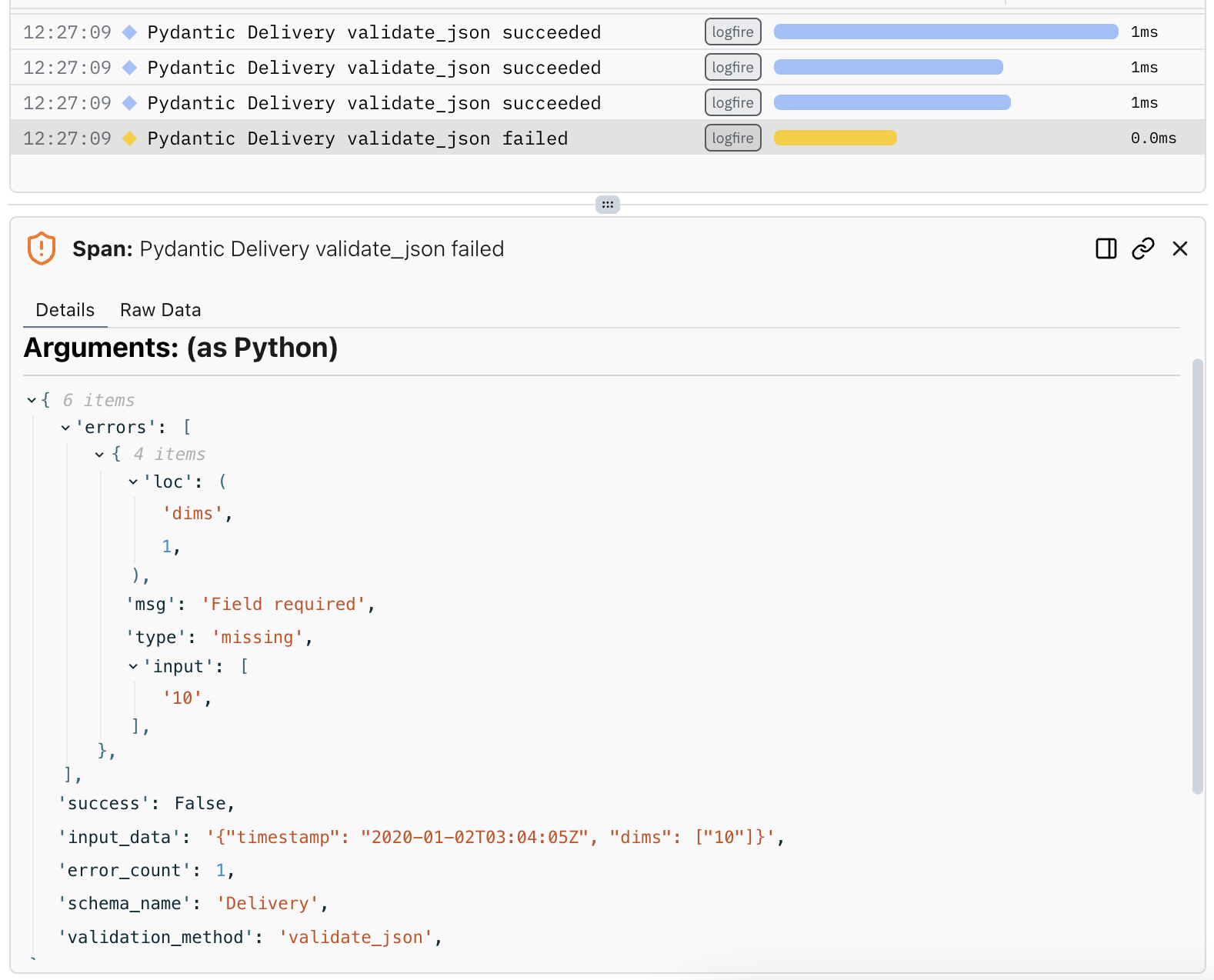The width and height of the screenshot is (1214, 980).
Task: Collapse the 'input' list
Action: pyautogui.click(x=133, y=666)
